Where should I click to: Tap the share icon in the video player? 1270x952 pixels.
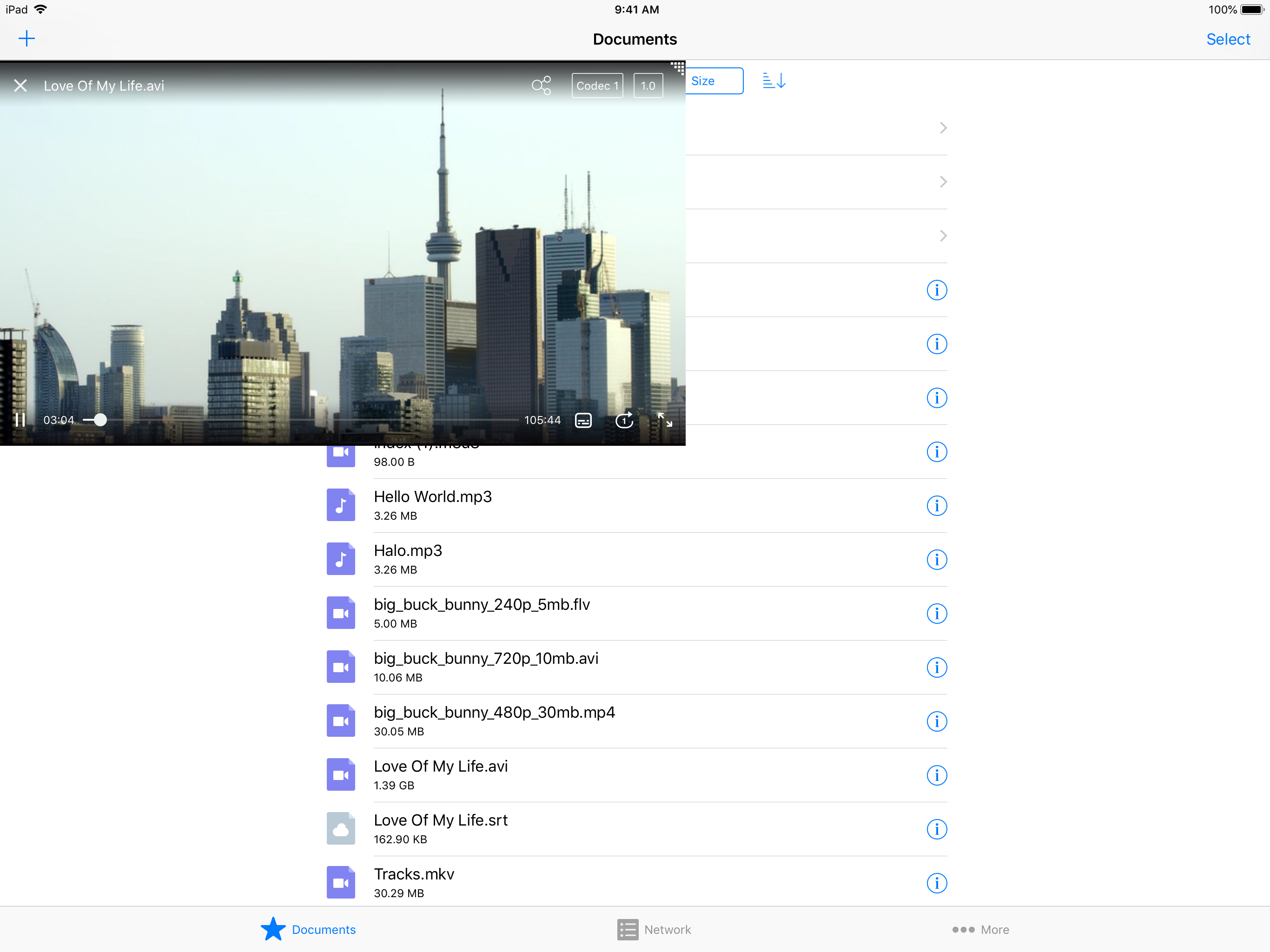point(541,86)
